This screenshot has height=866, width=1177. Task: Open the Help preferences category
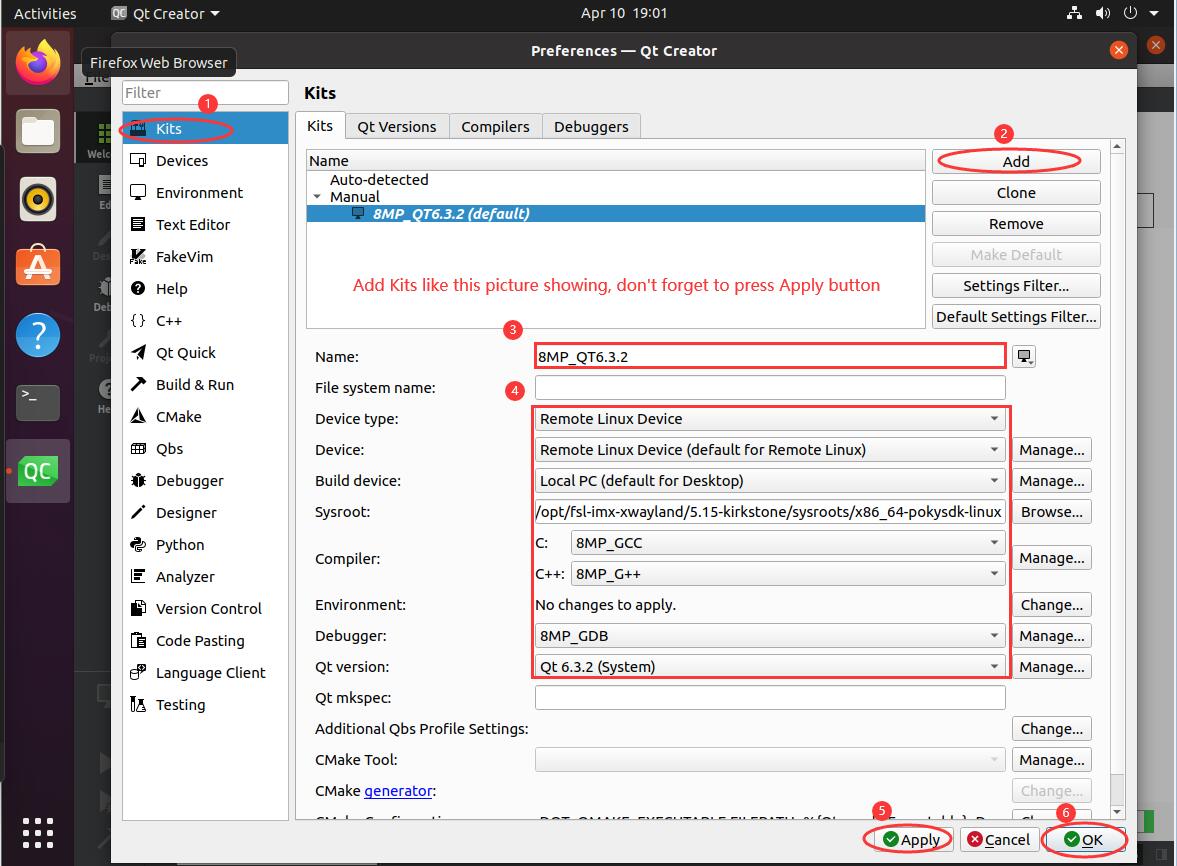(205, 289)
